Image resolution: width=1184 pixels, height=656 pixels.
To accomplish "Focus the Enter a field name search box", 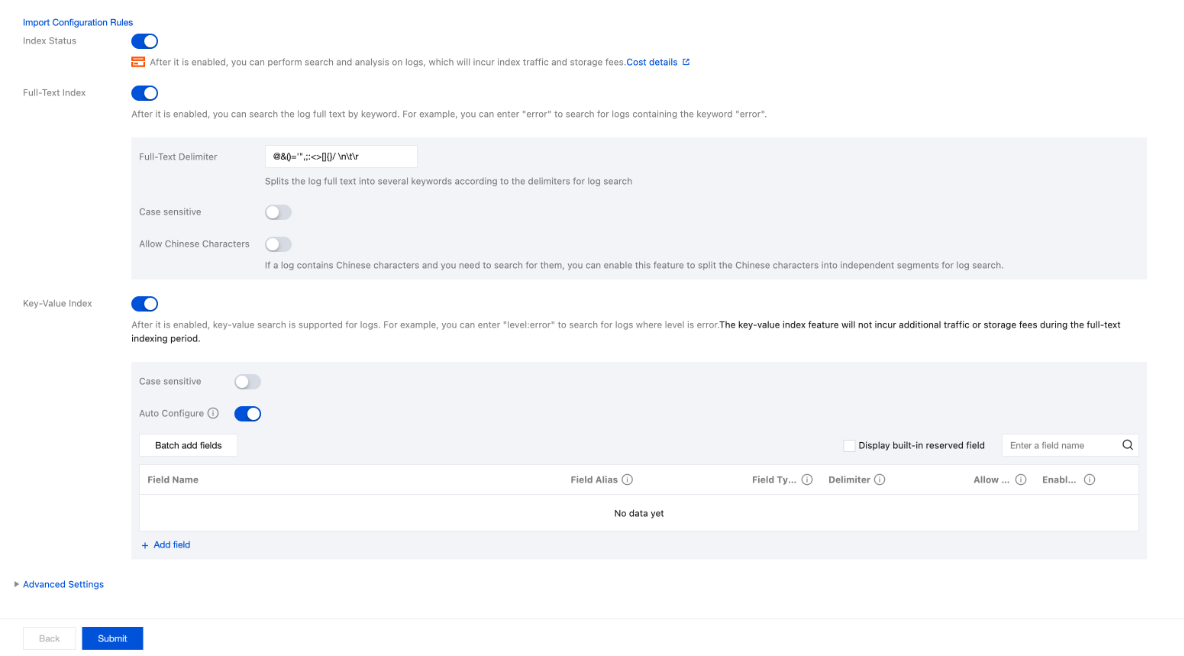I will click(x=1060, y=445).
